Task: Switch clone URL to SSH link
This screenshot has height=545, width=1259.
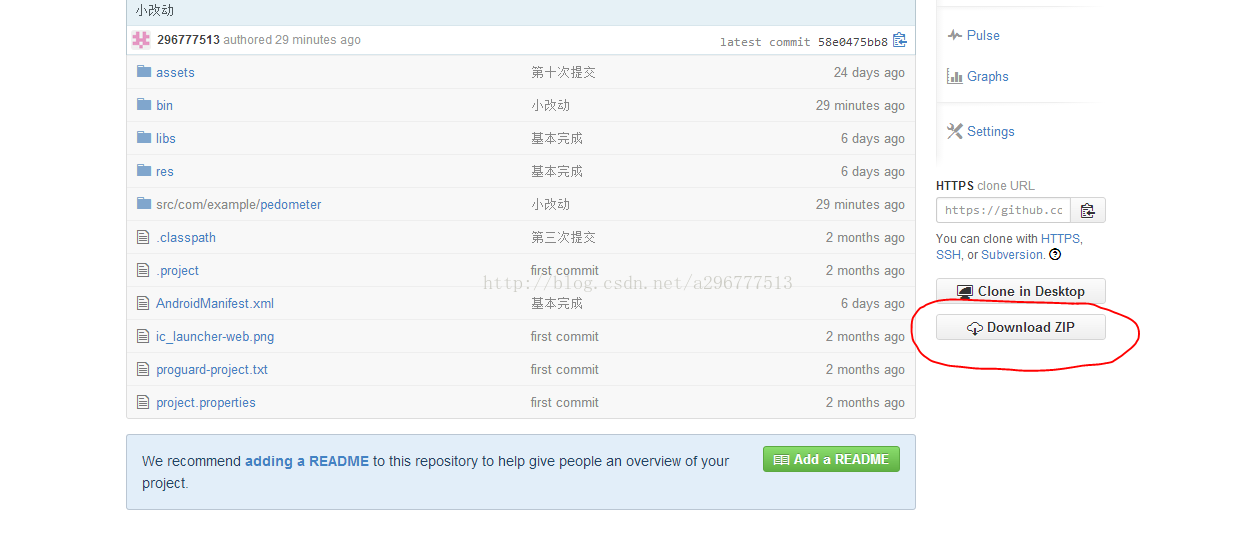Action: click(948, 255)
